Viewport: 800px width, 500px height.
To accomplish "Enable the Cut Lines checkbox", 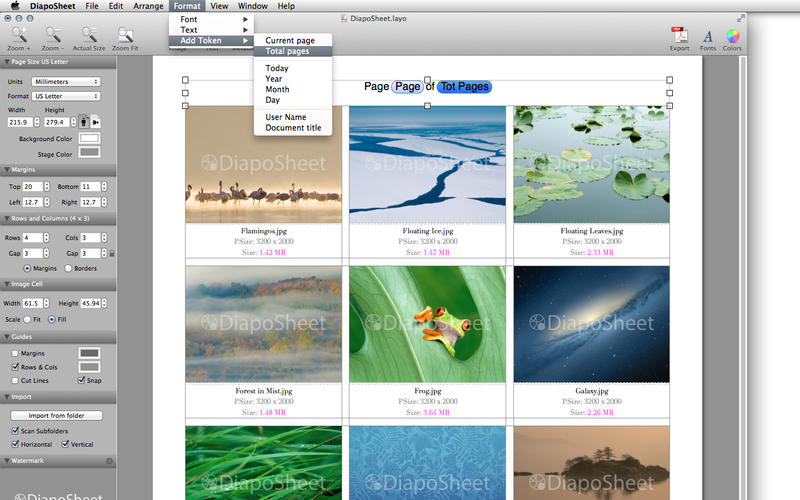I will tap(15, 381).
